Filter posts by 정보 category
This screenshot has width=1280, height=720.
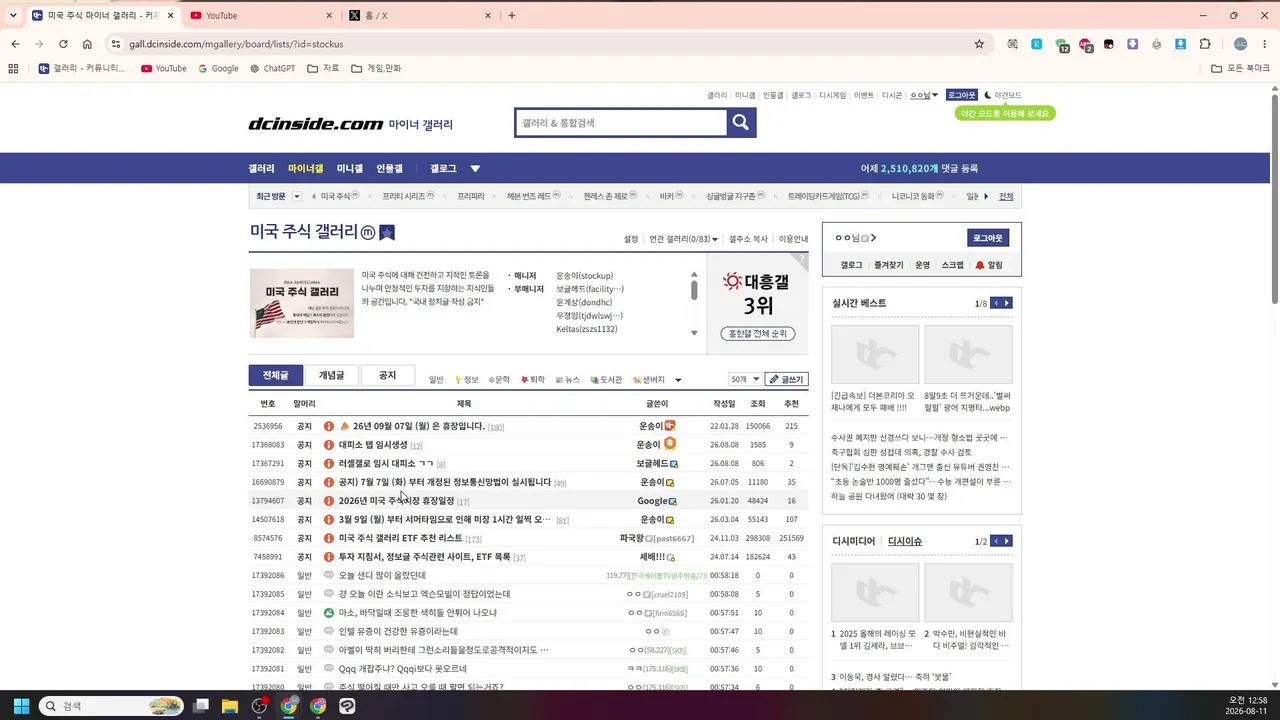tap(467, 380)
